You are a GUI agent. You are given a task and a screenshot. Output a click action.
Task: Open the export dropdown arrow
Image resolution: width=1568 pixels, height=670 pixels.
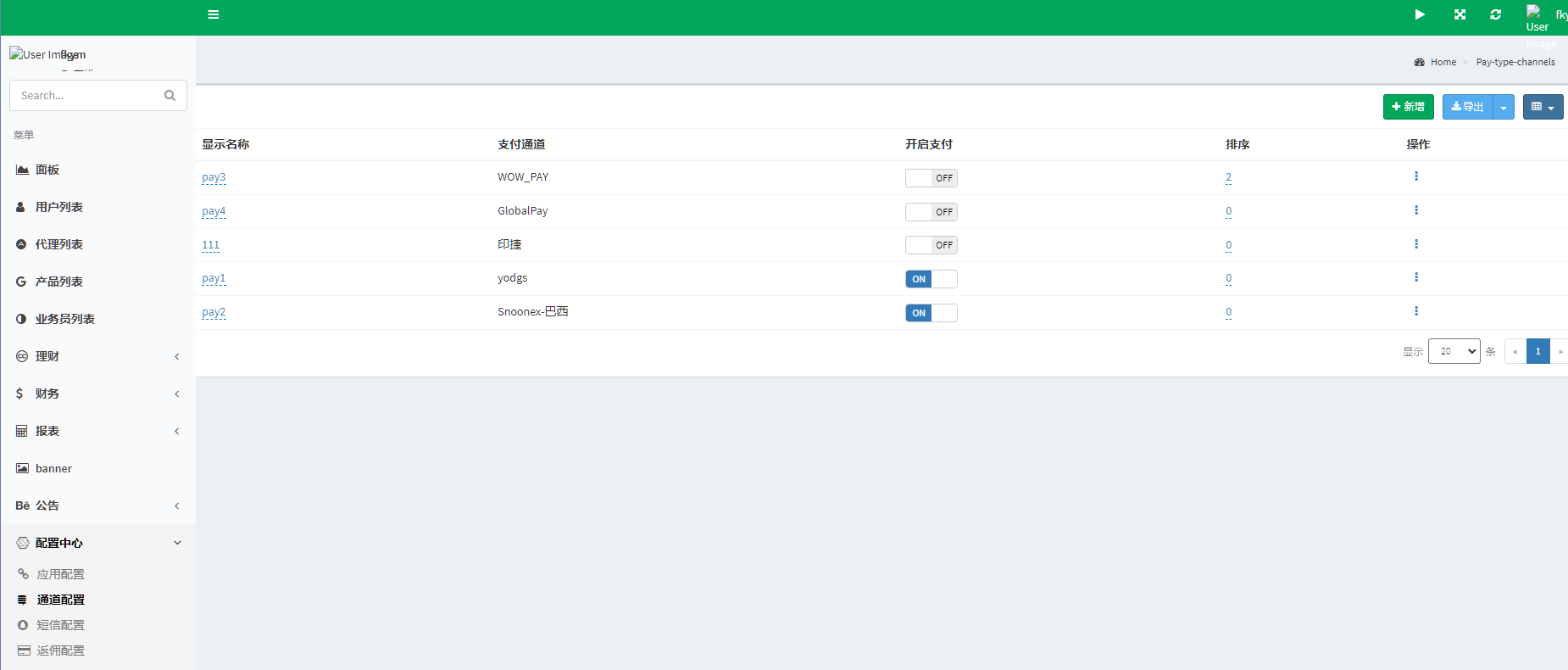pyautogui.click(x=1504, y=108)
